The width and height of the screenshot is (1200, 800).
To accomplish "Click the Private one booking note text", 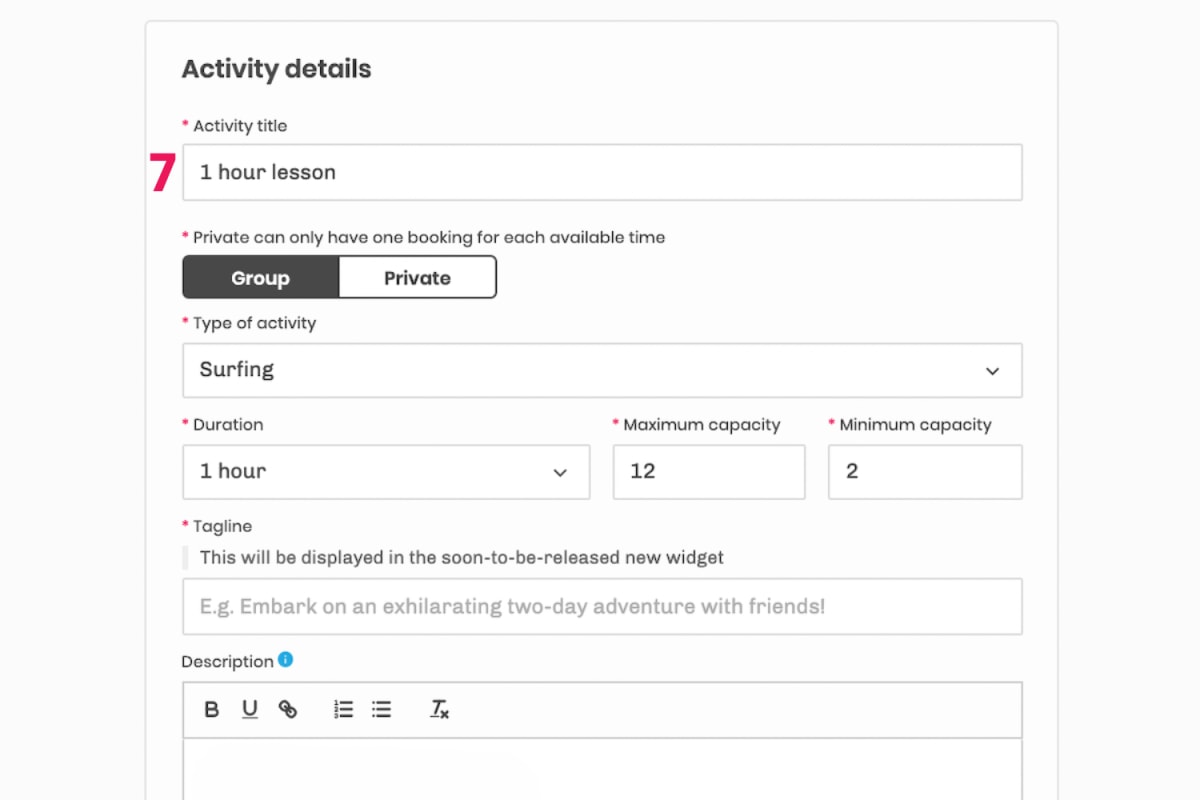I will (x=429, y=237).
